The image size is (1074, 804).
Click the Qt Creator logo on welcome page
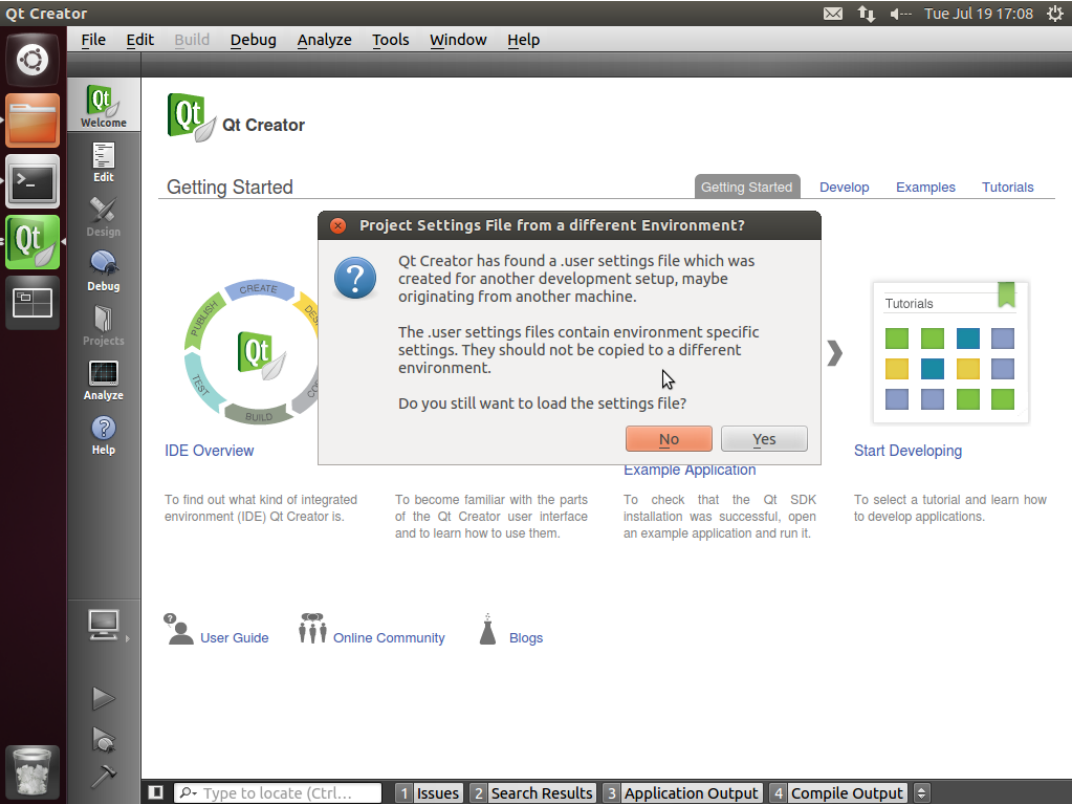[191, 118]
